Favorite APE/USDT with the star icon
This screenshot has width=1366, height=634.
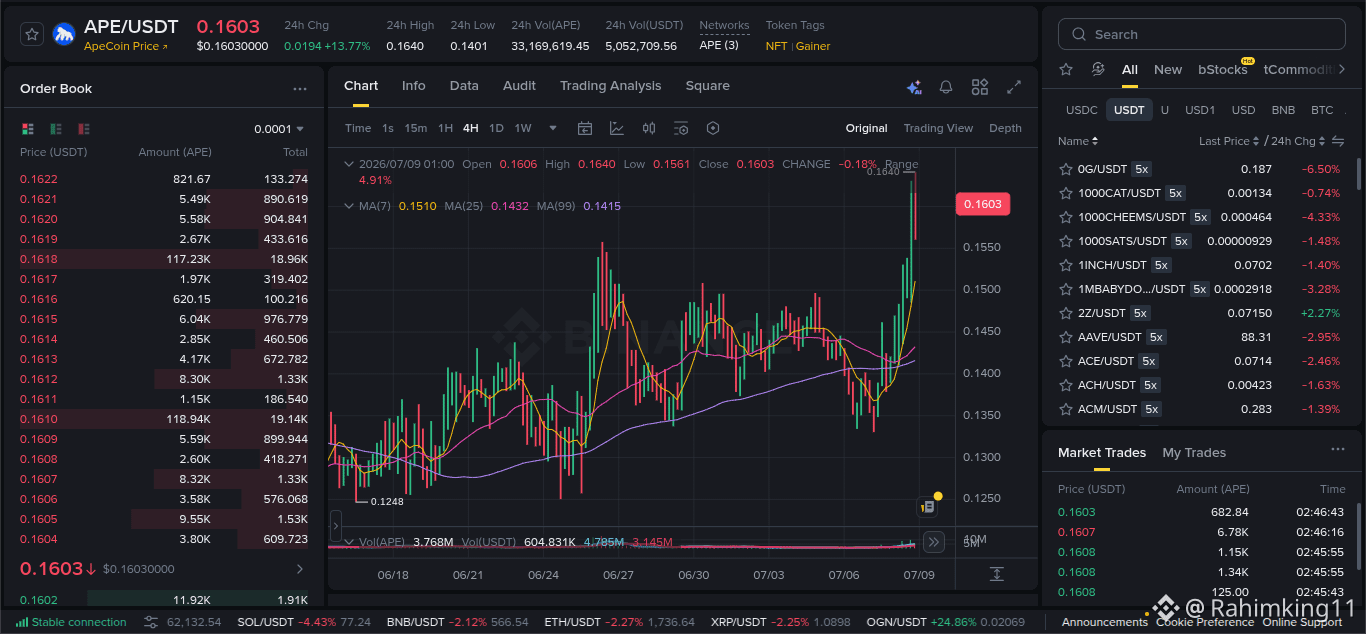click(32, 34)
